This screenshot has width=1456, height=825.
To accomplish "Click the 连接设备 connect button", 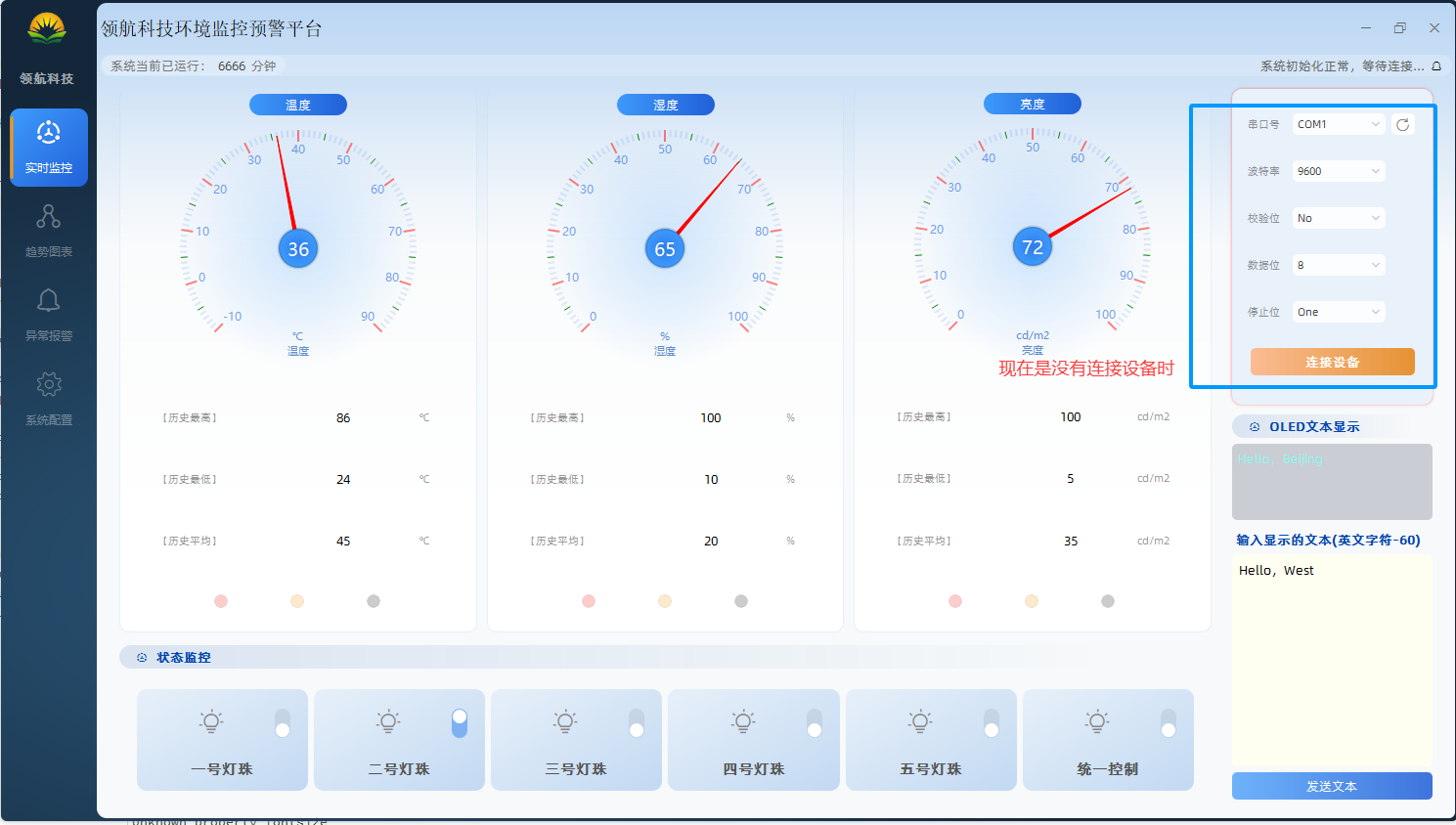I will point(1333,362).
